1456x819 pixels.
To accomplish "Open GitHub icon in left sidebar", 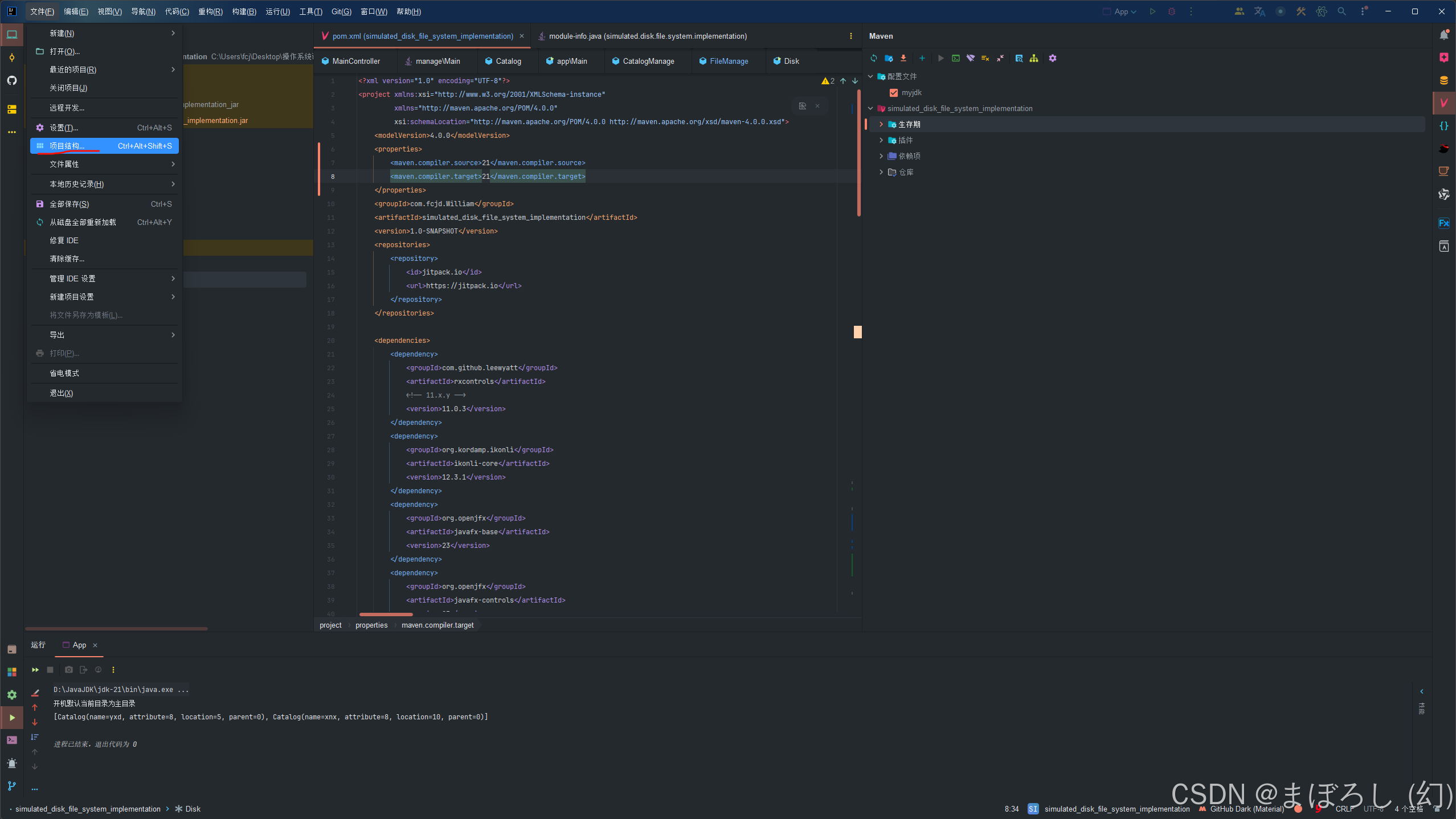I will pyautogui.click(x=12, y=80).
